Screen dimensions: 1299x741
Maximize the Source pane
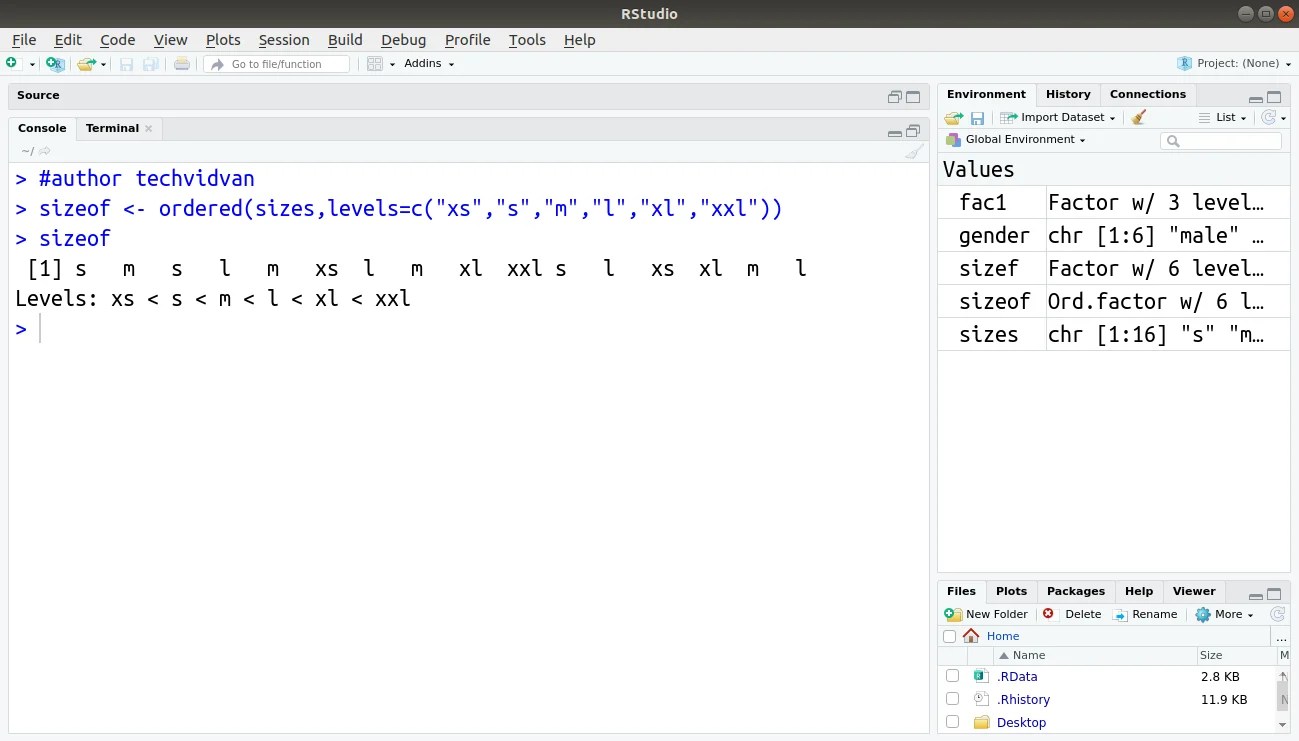pyautogui.click(x=913, y=97)
